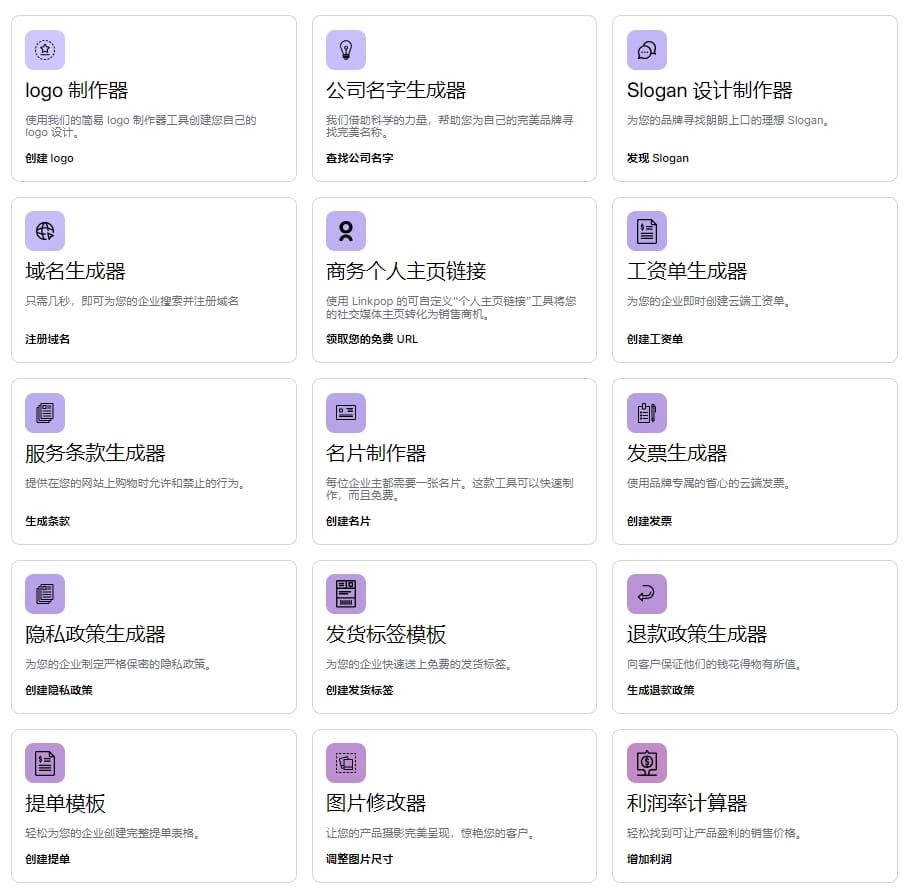Select the 图片修改器 crop icon
906x891 pixels.
click(345, 762)
